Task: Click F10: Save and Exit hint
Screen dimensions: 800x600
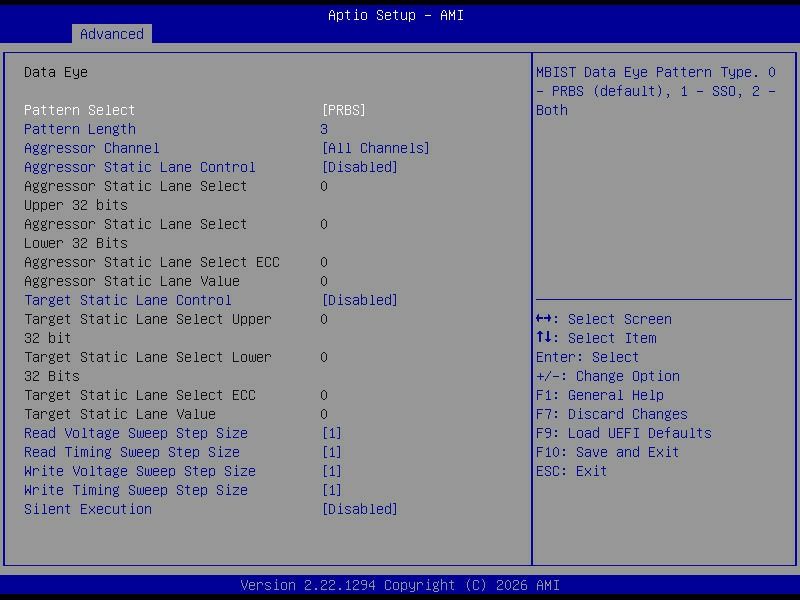Action: coord(607,452)
